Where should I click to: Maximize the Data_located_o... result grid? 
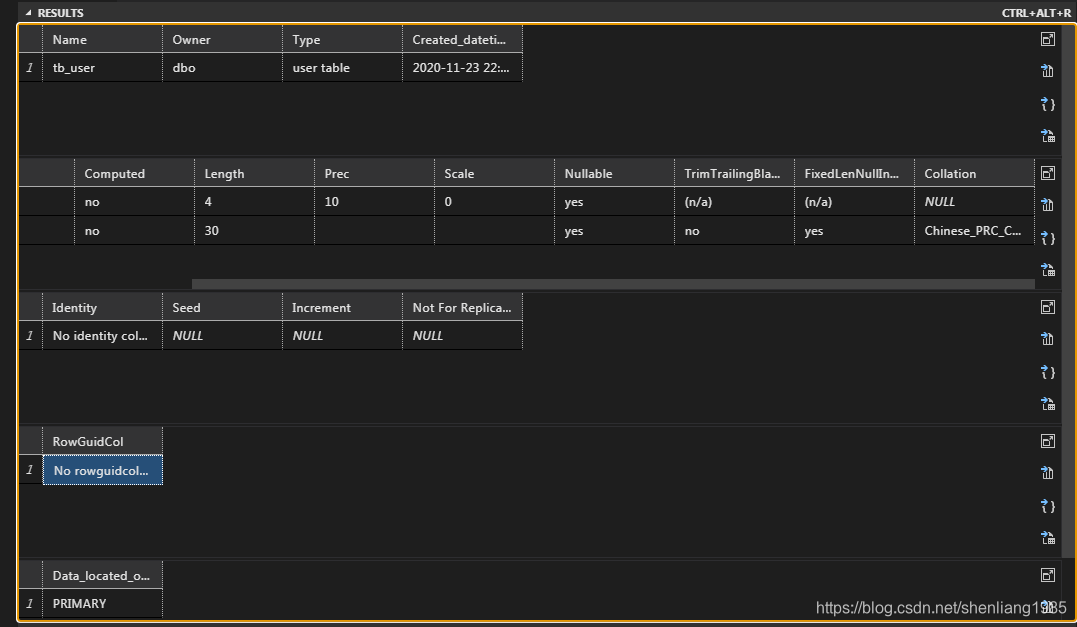(1047, 575)
